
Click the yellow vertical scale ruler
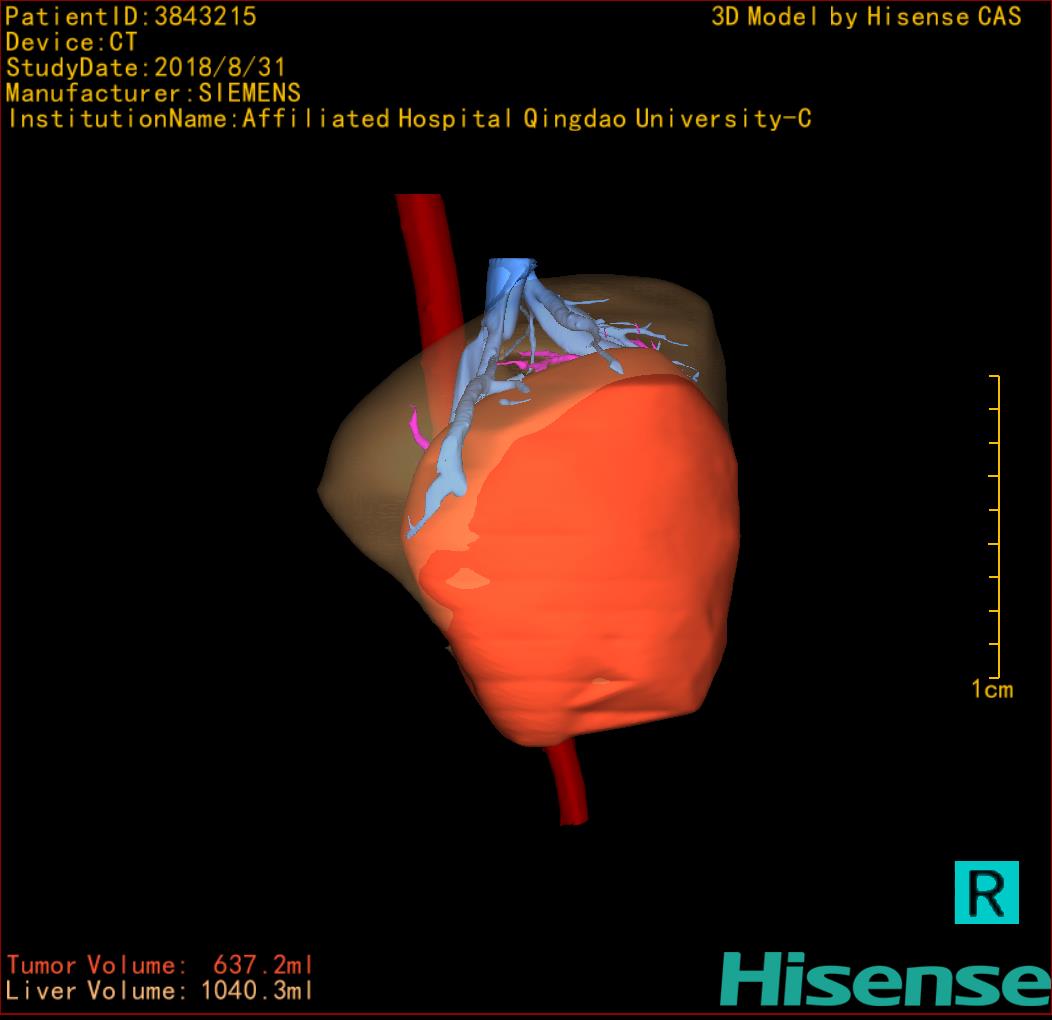coord(996,526)
